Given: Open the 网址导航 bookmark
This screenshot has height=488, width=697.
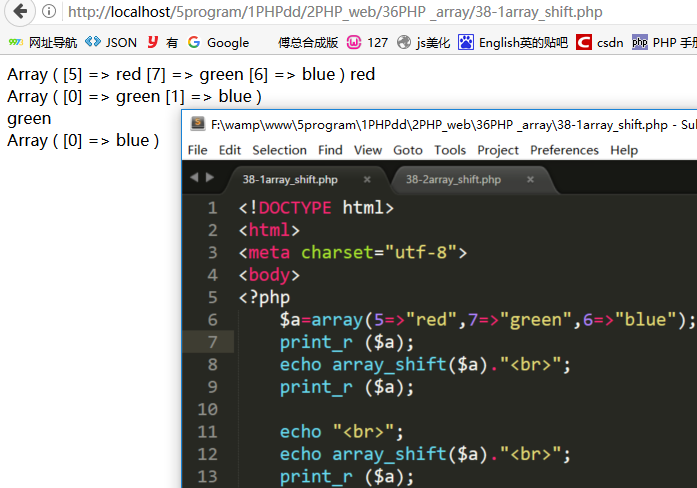Looking at the screenshot, I should [43, 43].
